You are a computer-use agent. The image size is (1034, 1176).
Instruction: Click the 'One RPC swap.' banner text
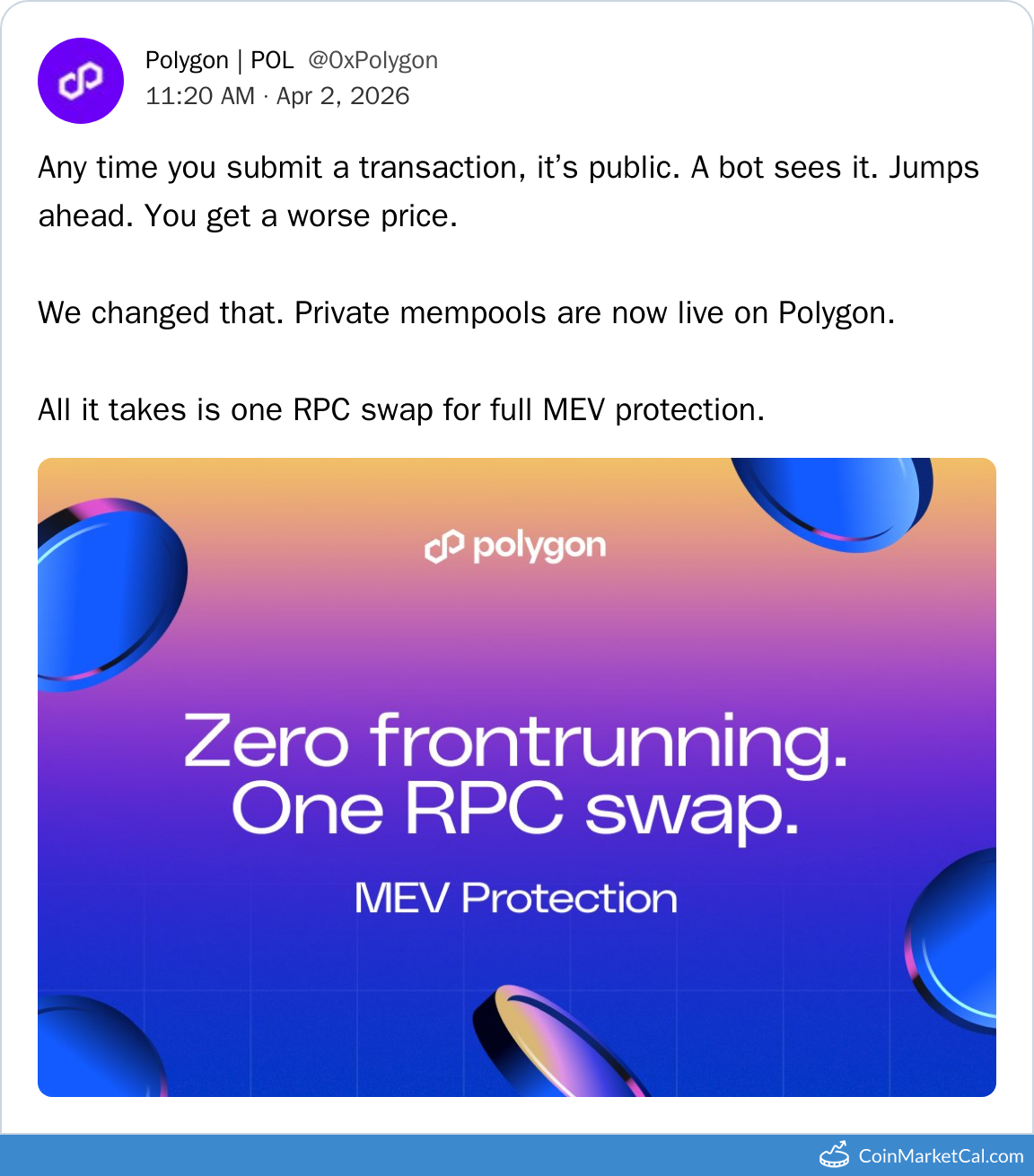click(516, 809)
